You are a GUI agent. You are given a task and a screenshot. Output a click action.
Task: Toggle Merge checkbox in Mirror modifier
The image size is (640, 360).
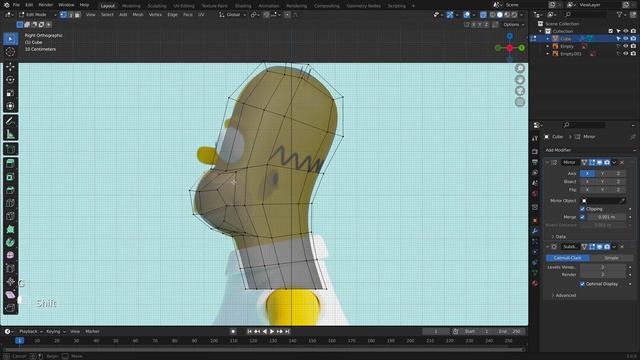(582, 217)
